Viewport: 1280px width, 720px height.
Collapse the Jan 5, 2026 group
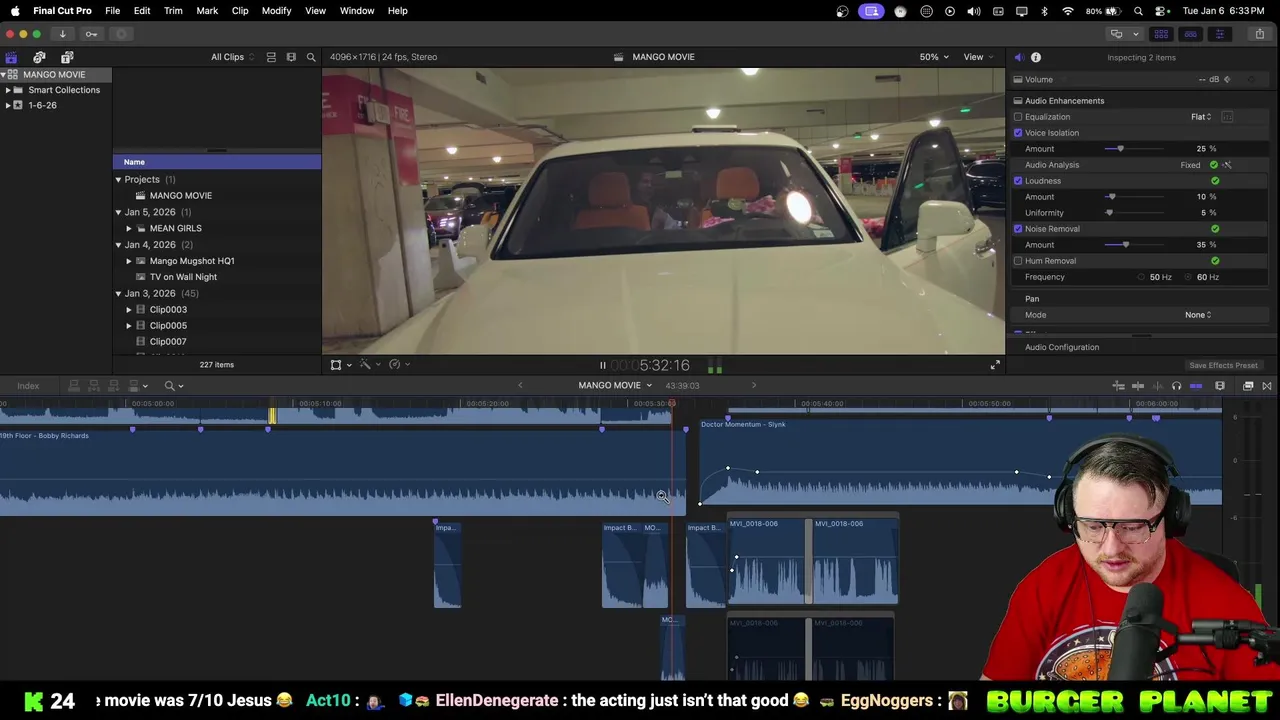coord(118,212)
